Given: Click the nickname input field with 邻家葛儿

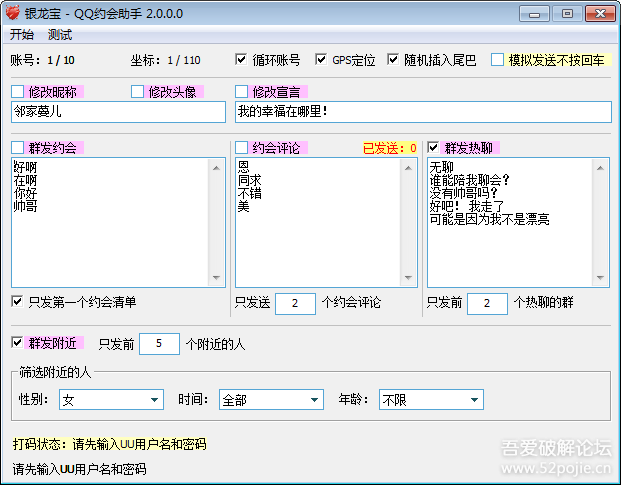Looking at the screenshot, I should (x=119, y=112).
